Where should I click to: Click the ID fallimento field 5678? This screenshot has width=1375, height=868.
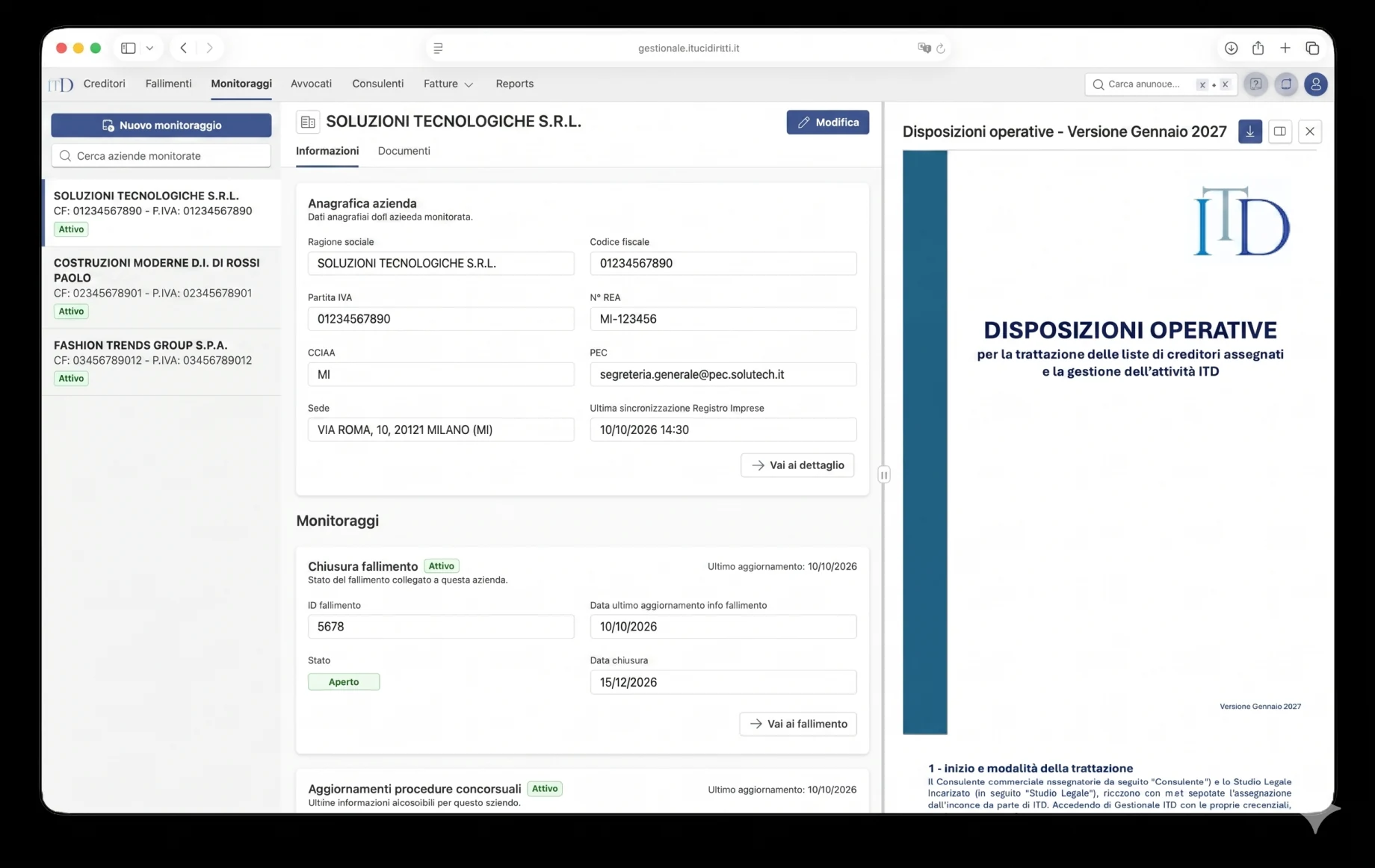coord(441,627)
